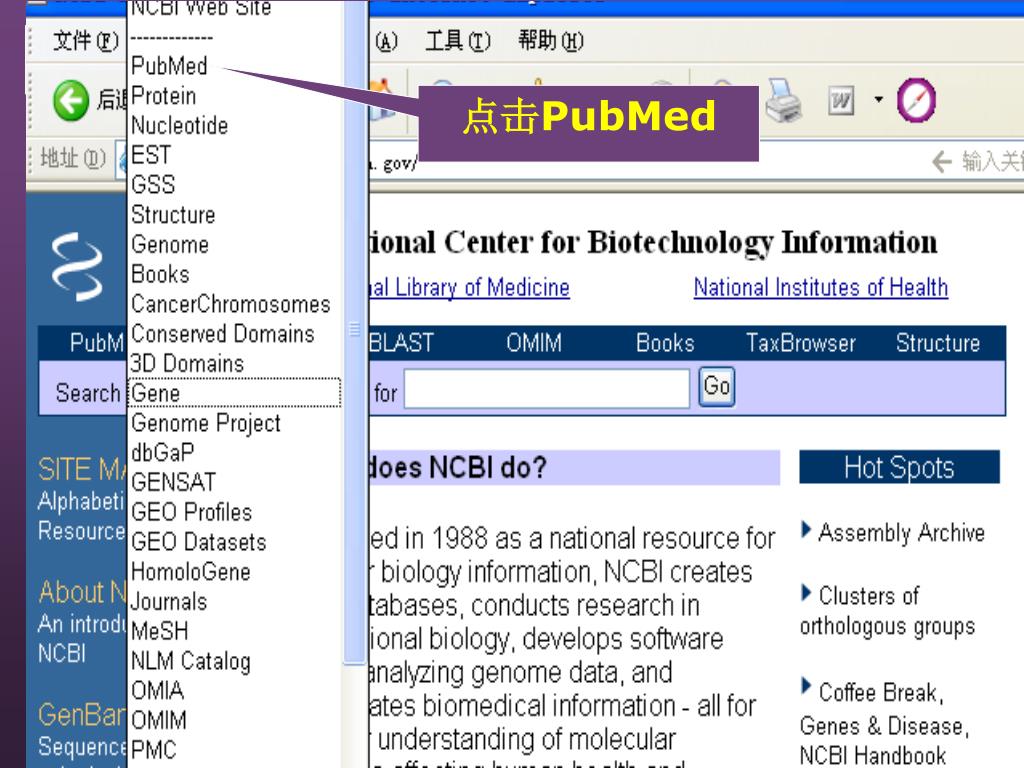Choose GSS in the dropdown list

(153, 185)
